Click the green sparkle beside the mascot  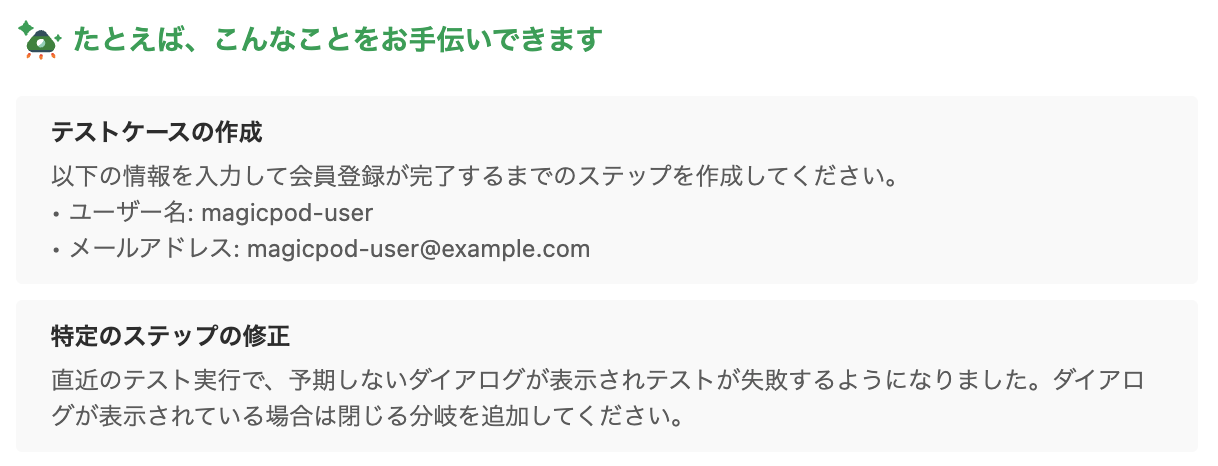pos(24,29)
